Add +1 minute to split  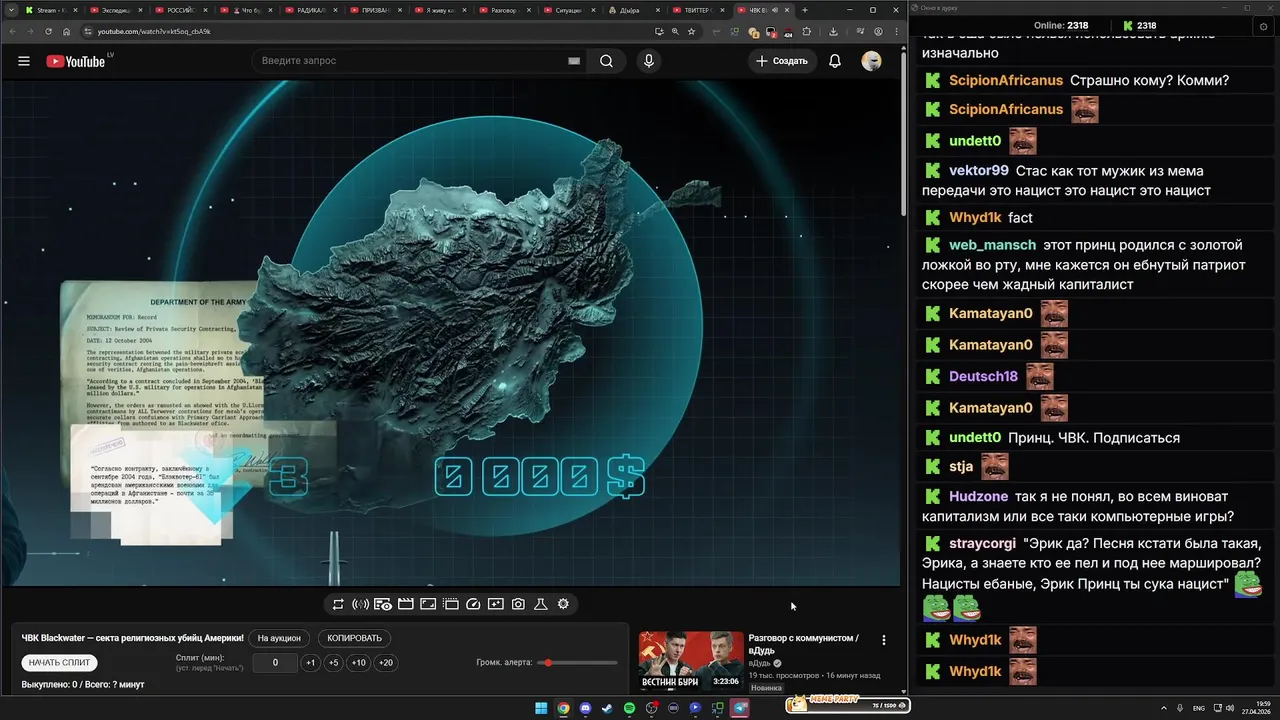pos(311,662)
